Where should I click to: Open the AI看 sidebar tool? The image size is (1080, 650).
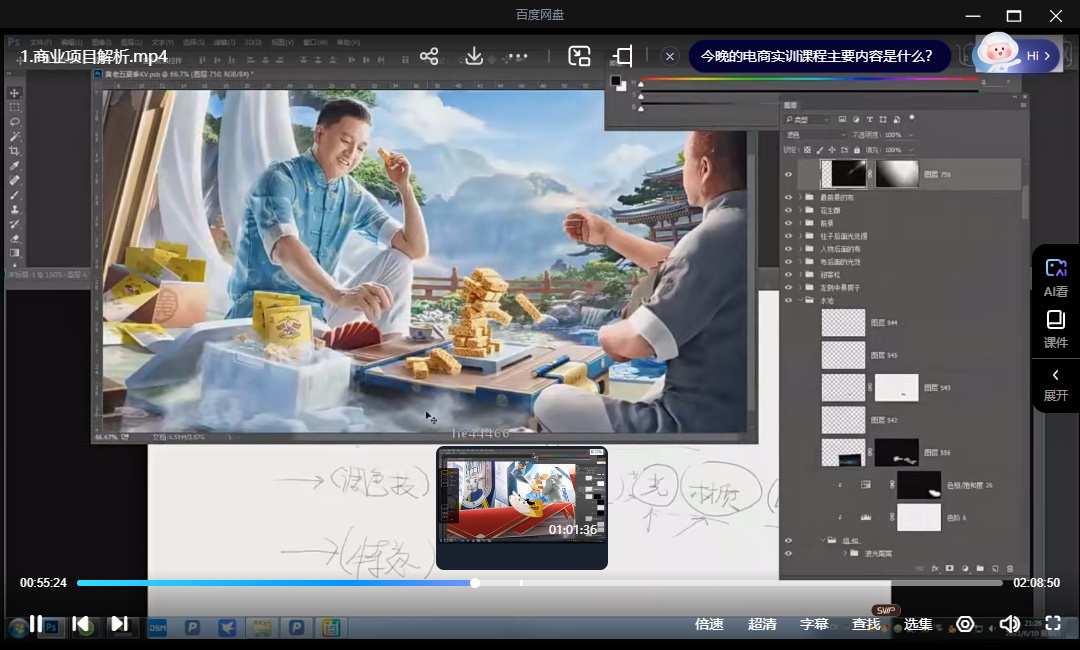tap(1055, 277)
